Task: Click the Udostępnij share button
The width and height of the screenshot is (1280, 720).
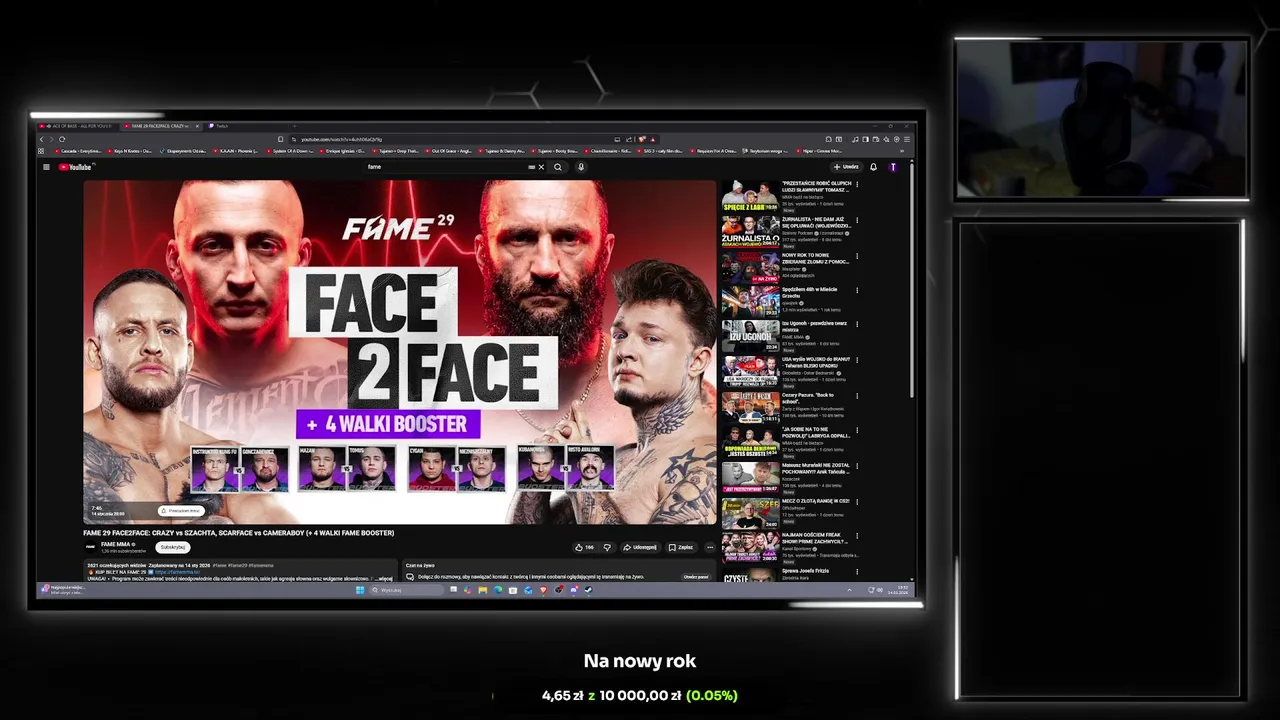Action: (x=640, y=547)
